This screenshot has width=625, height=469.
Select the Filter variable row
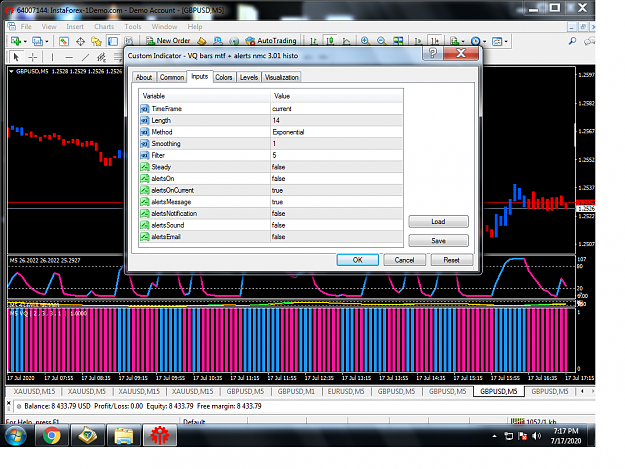271,155
